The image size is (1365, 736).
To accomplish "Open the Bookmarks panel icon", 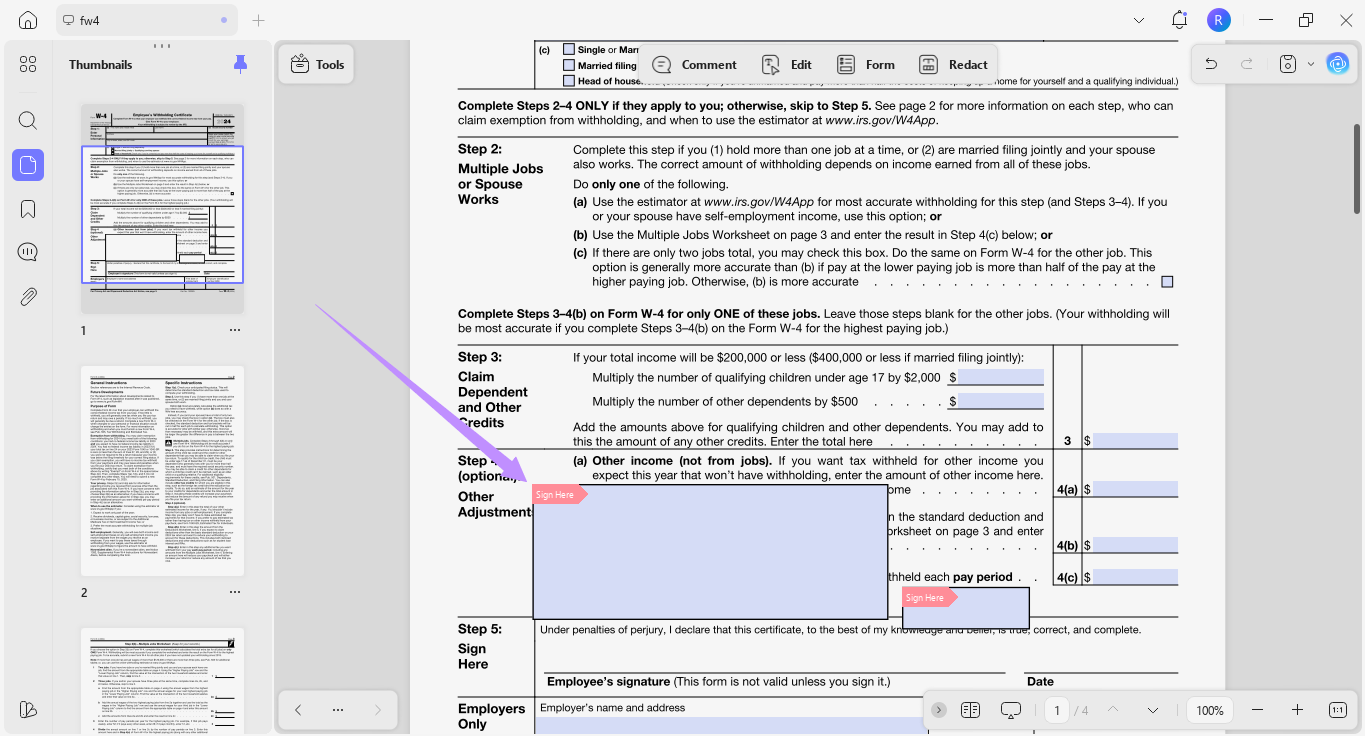I will (28, 209).
